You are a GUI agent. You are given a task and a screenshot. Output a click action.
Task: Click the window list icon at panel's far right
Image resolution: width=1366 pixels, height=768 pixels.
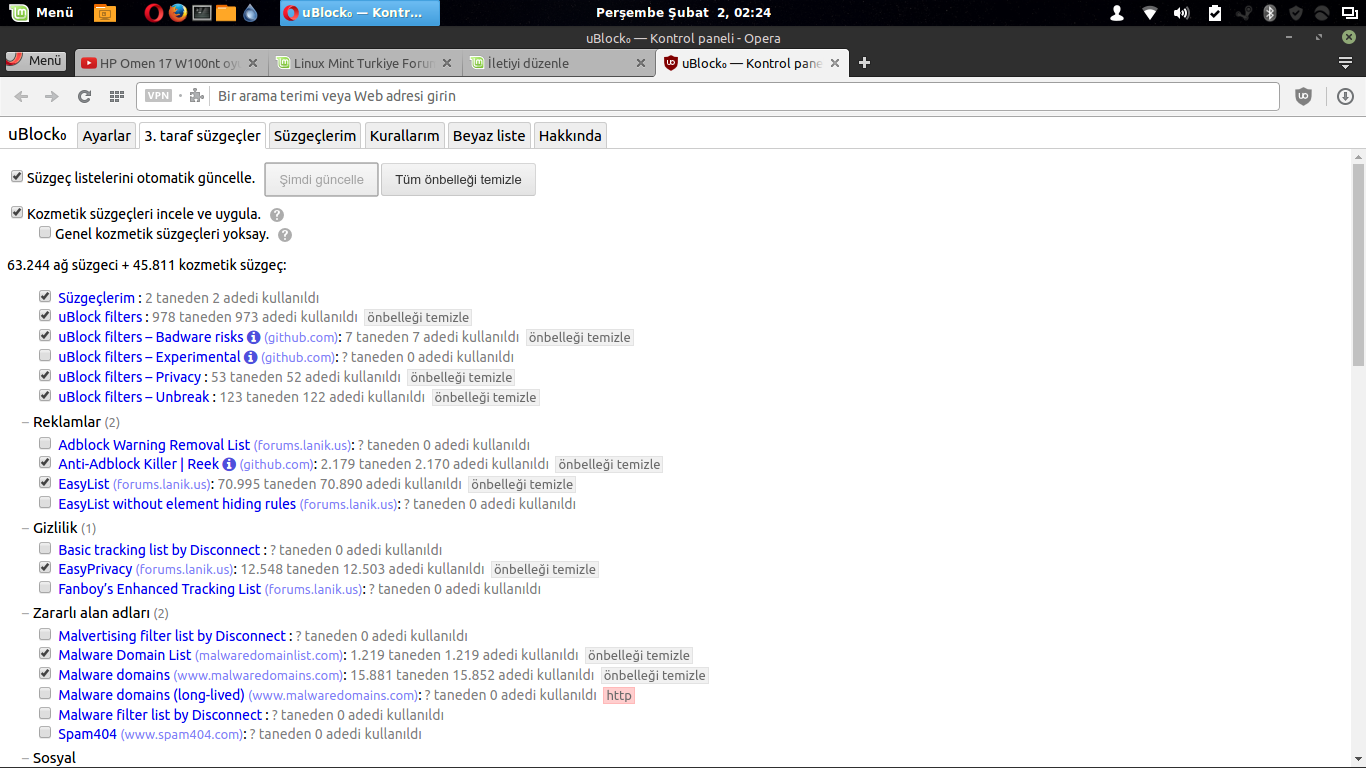pos(1349,13)
